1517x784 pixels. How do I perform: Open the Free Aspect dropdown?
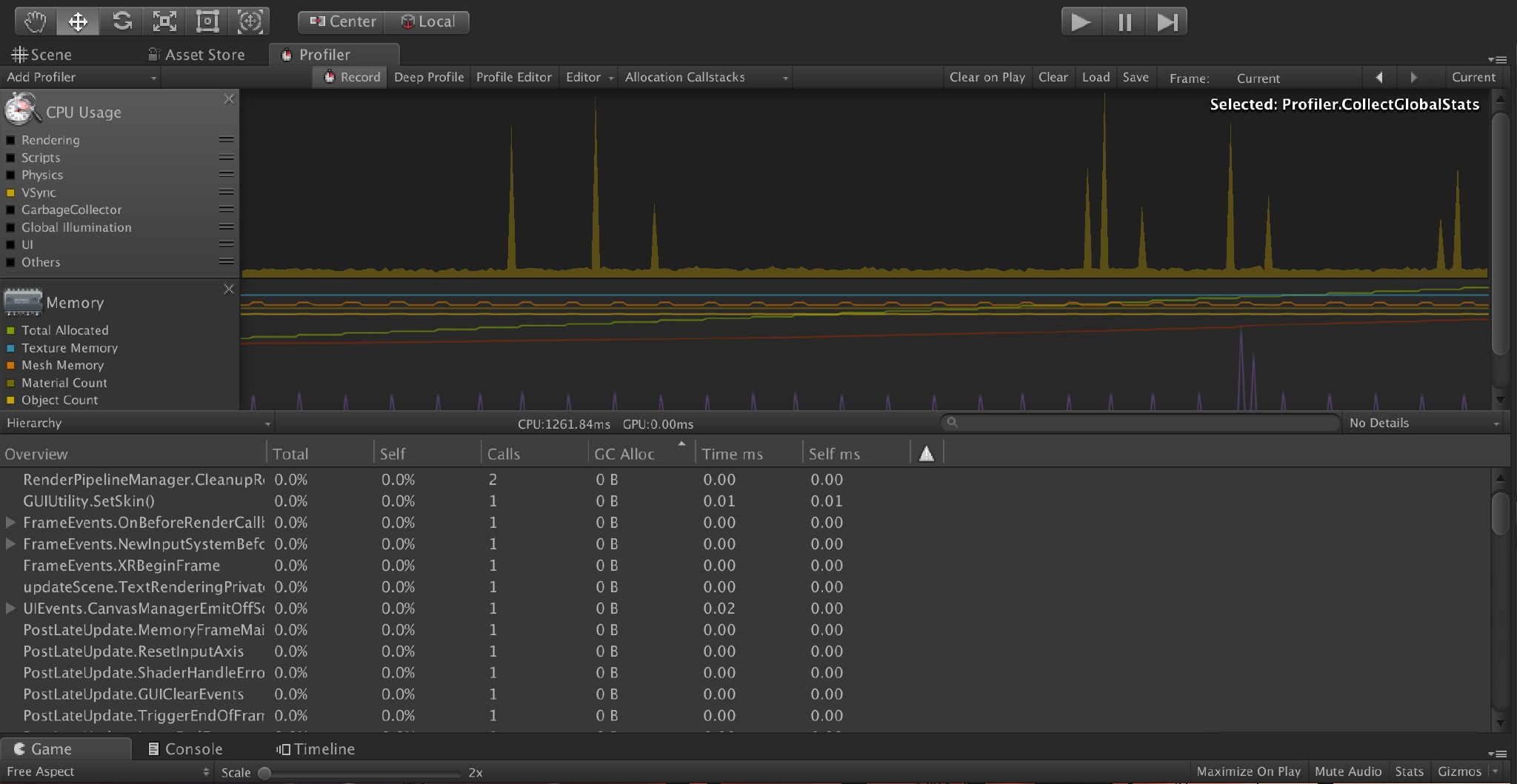pyautogui.click(x=107, y=772)
